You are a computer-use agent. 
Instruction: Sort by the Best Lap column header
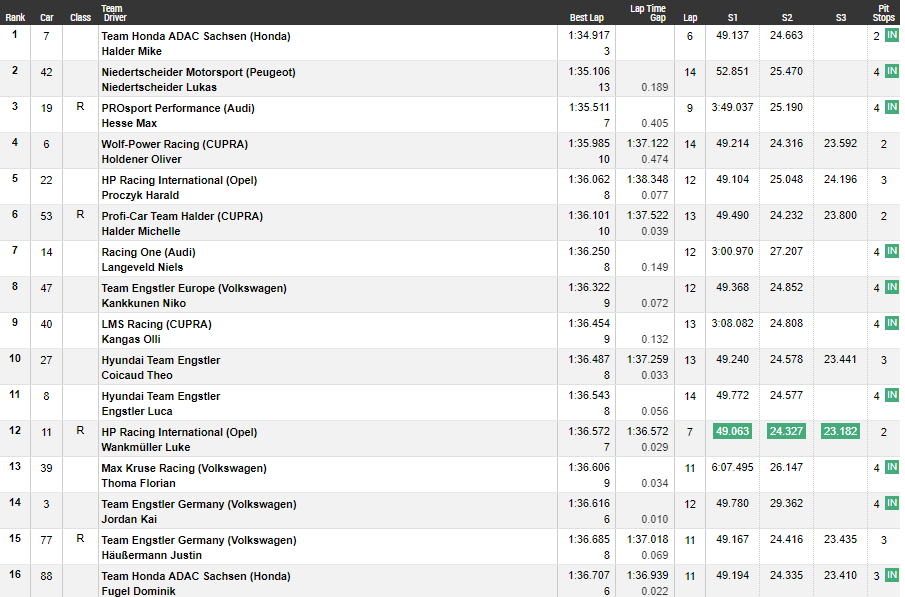pyautogui.click(x=586, y=17)
